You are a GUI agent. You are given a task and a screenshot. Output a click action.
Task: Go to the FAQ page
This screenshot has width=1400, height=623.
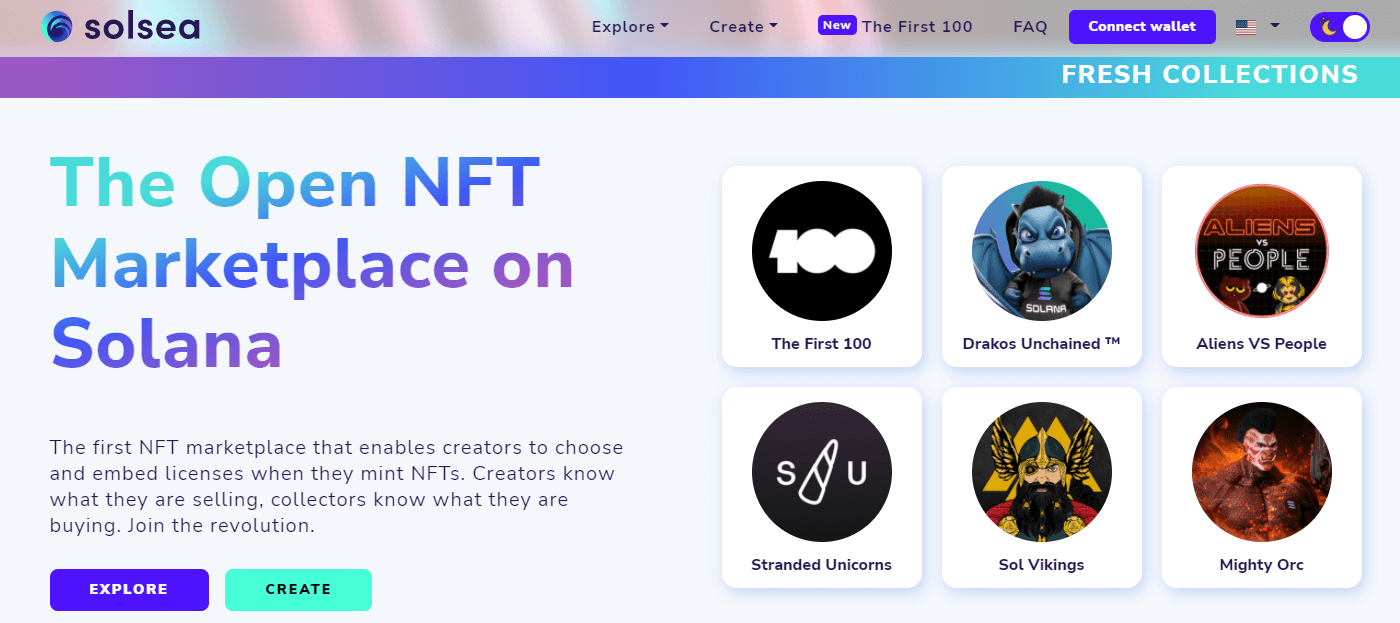click(x=1030, y=27)
